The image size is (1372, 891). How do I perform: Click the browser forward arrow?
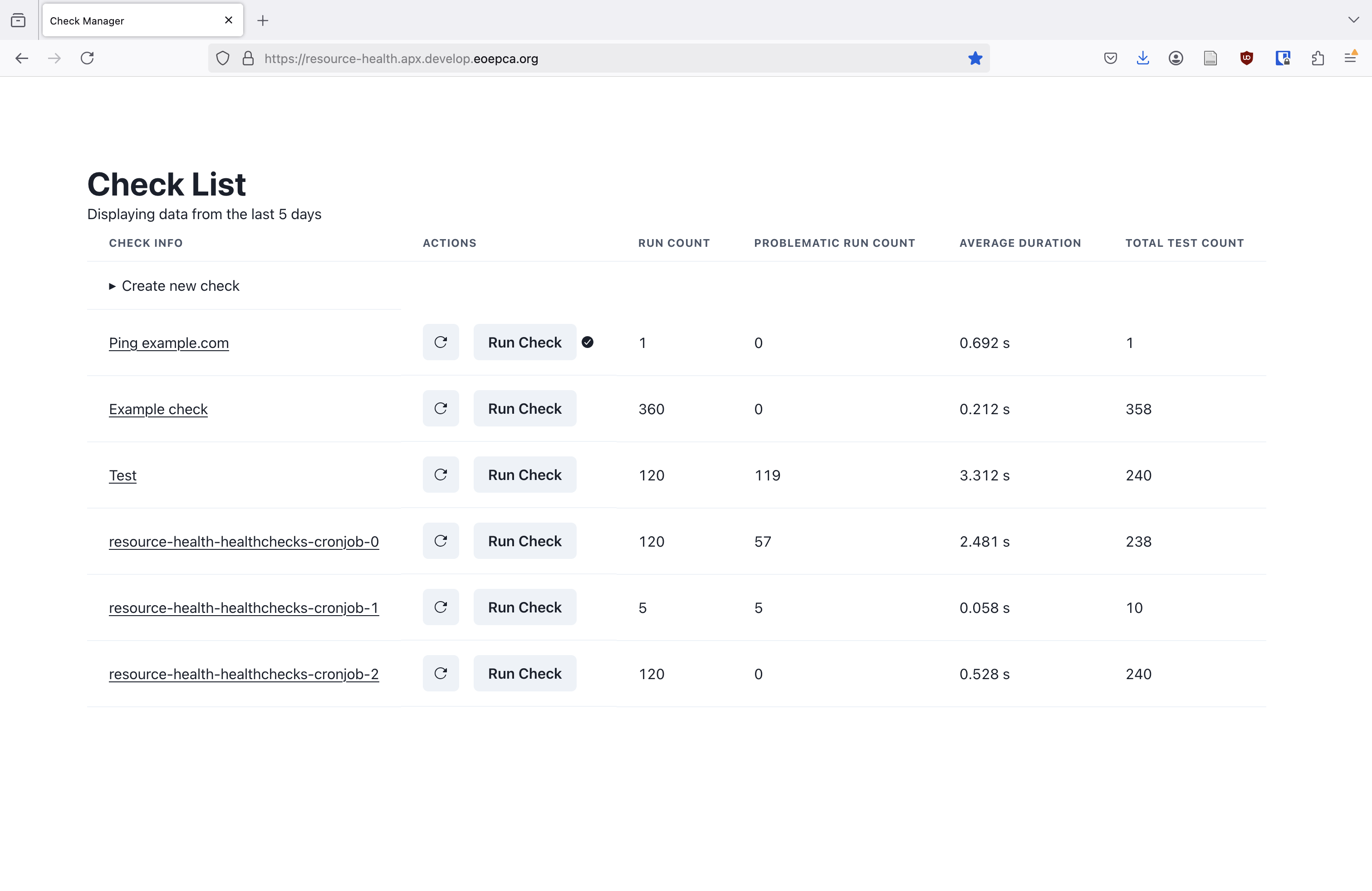(54, 58)
